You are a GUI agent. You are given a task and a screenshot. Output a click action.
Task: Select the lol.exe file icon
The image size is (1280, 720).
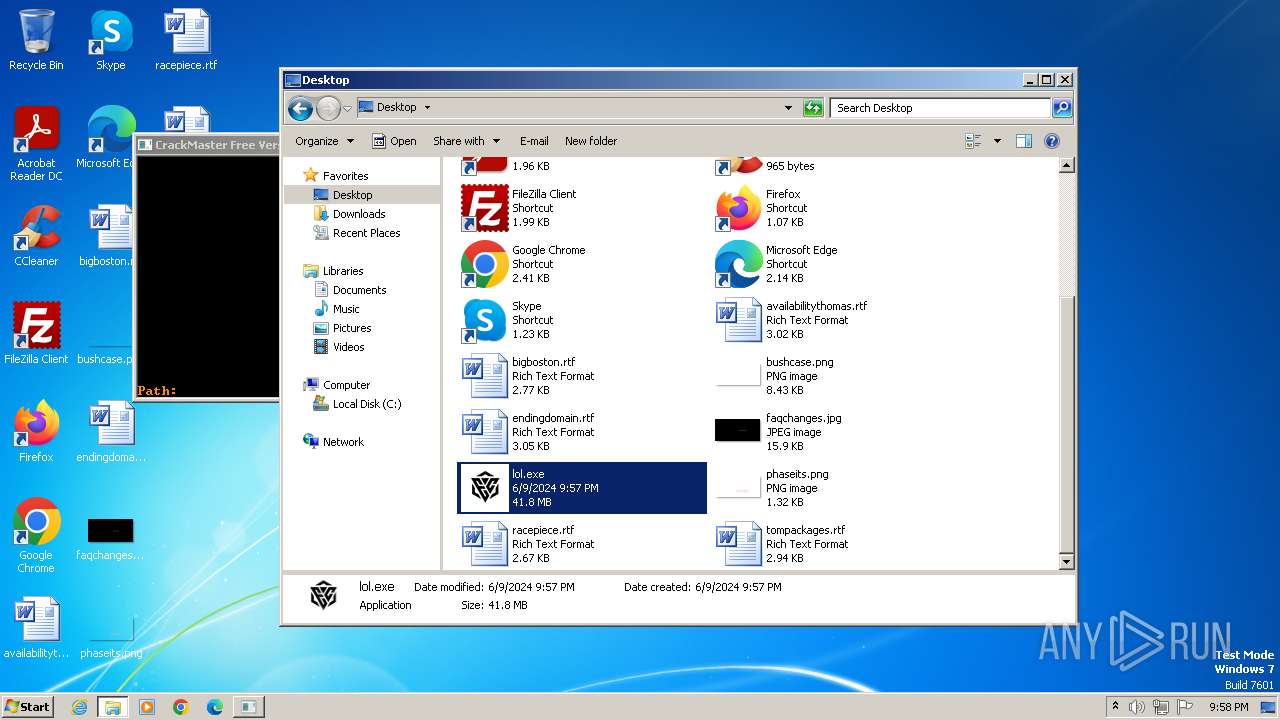[485, 488]
